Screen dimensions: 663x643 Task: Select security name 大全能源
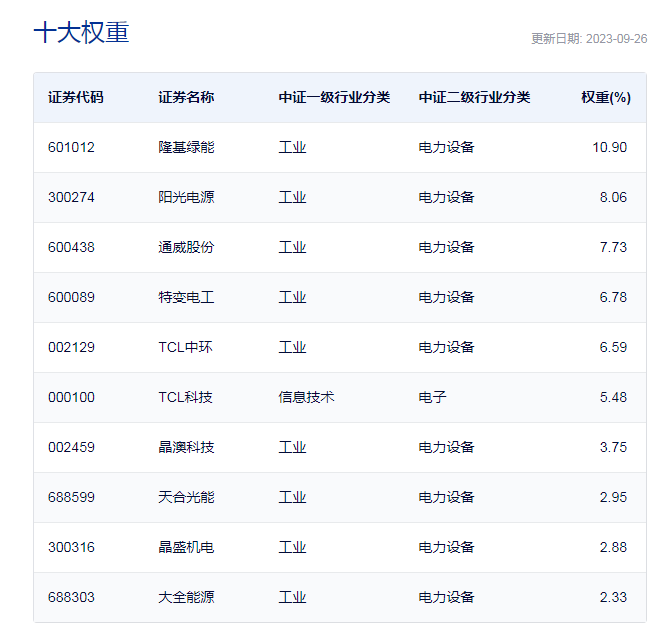pyautogui.click(x=186, y=597)
